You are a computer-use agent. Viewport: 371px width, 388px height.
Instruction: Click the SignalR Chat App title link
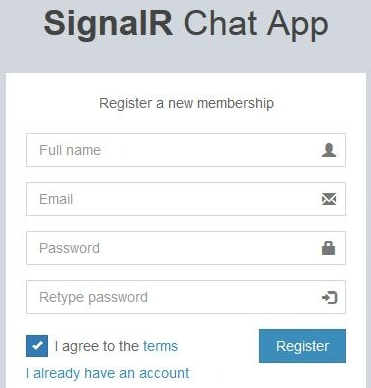pos(186,24)
